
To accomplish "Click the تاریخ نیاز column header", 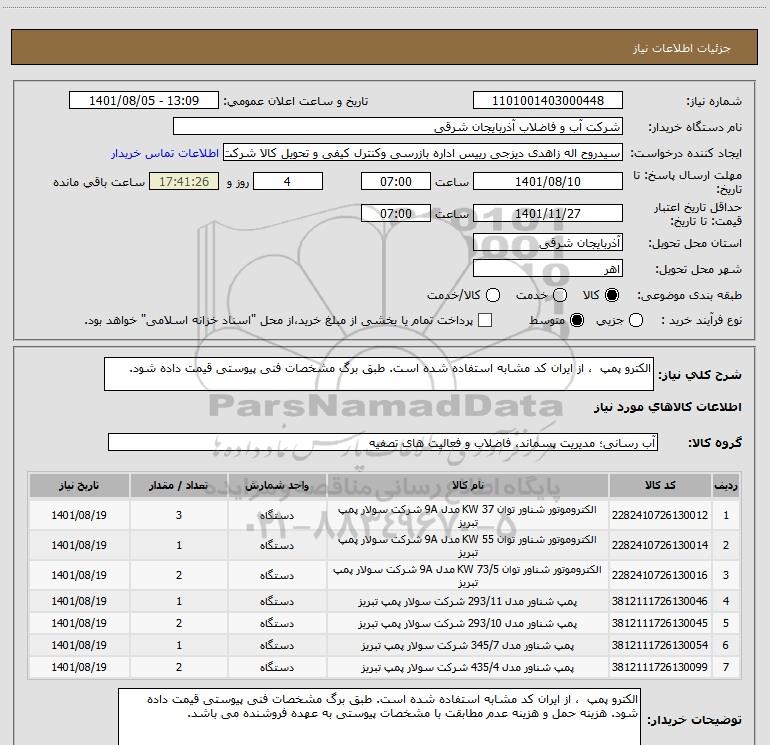I will (79, 485).
